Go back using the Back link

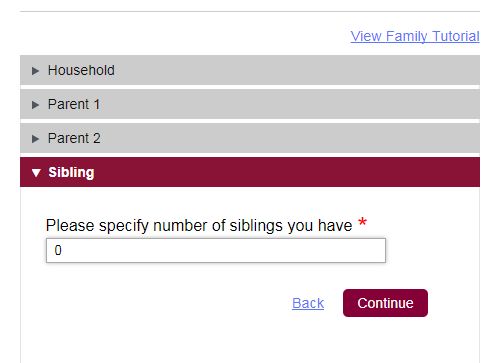[x=308, y=303]
